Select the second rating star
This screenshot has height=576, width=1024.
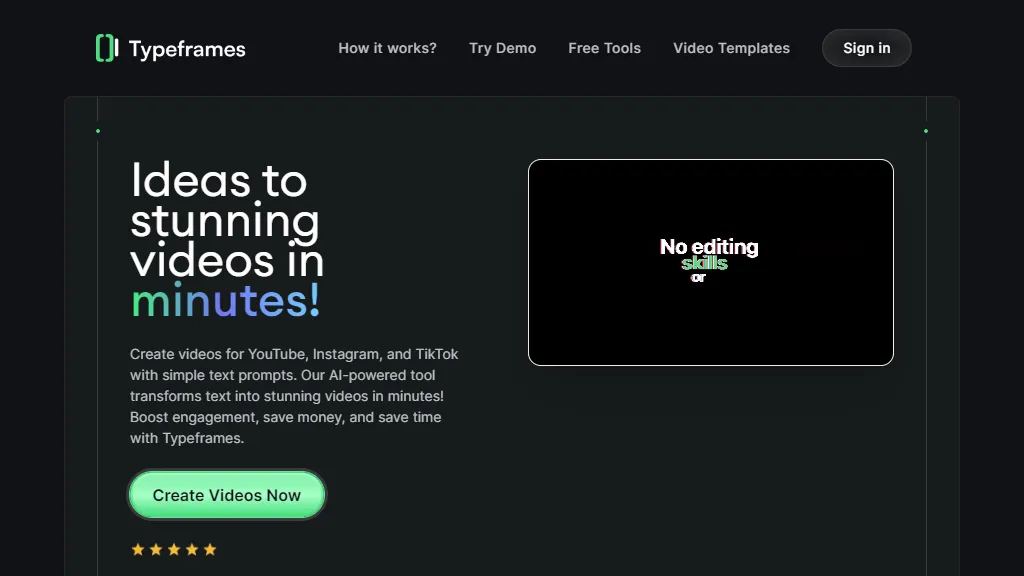[156, 549]
